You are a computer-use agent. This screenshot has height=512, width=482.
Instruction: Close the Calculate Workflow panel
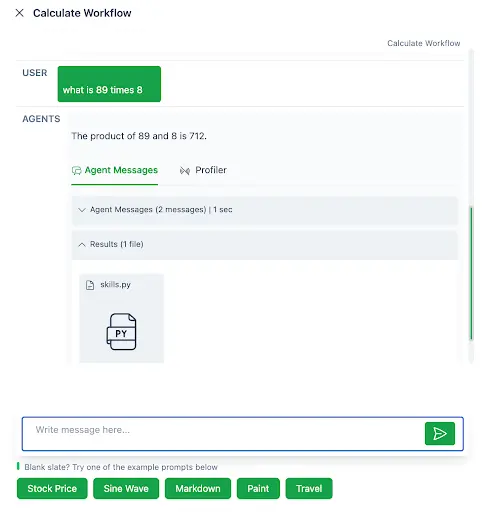20,13
